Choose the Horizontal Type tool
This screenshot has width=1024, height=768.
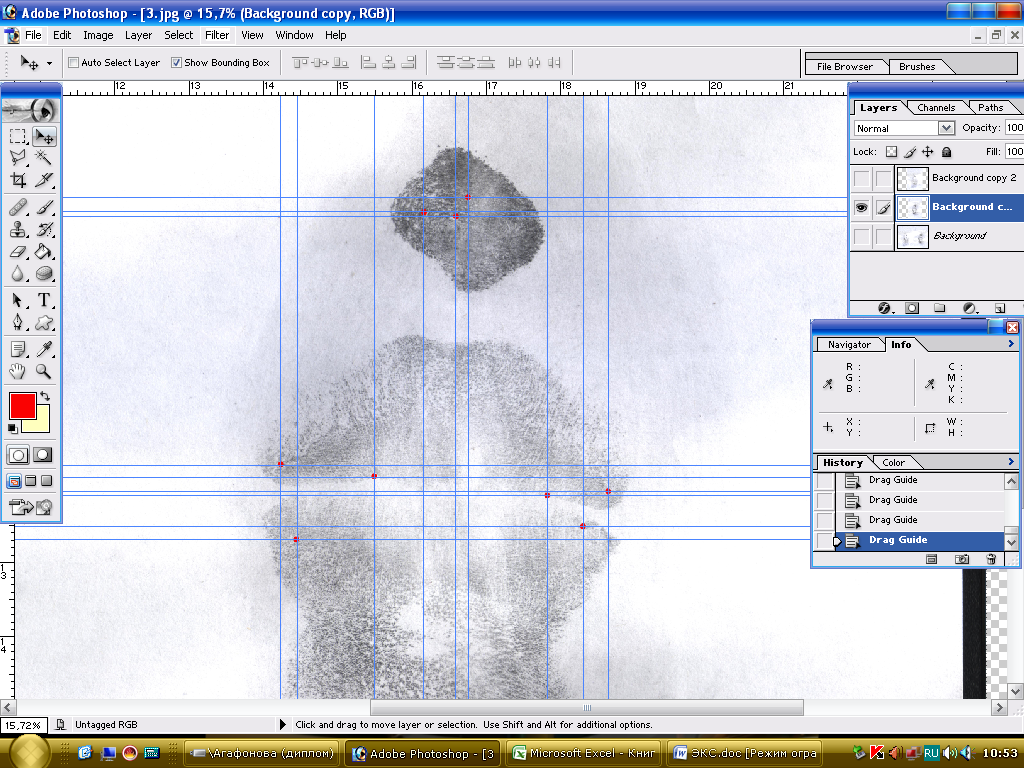tap(44, 300)
